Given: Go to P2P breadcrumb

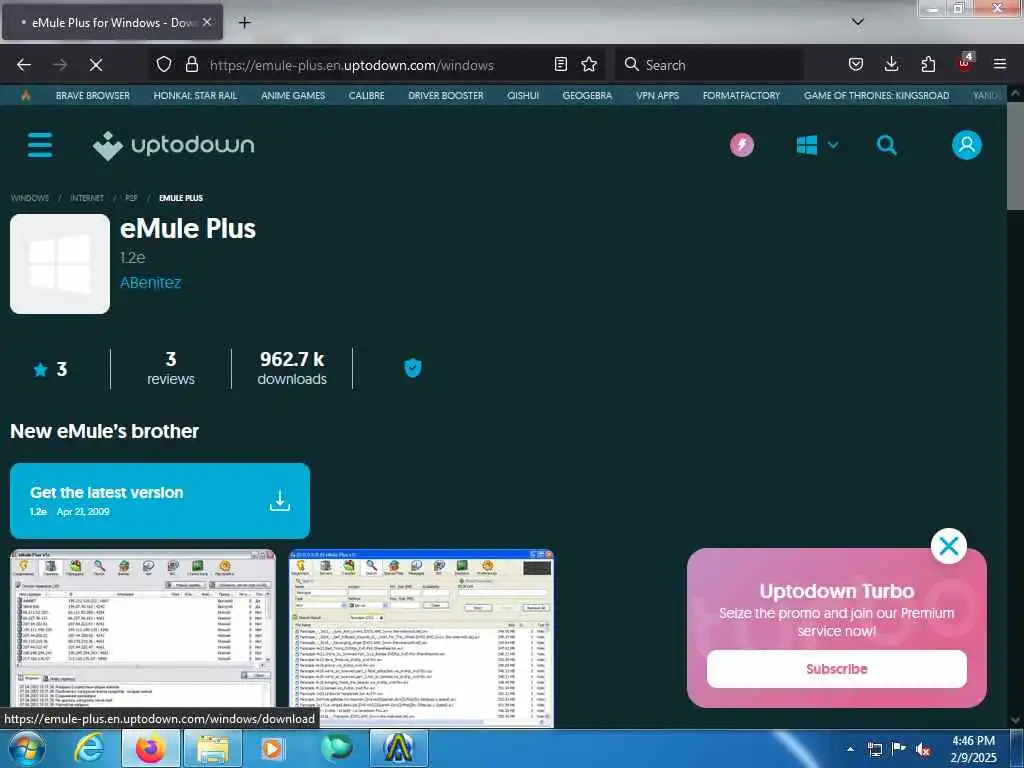Looking at the screenshot, I should pos(131,198).
